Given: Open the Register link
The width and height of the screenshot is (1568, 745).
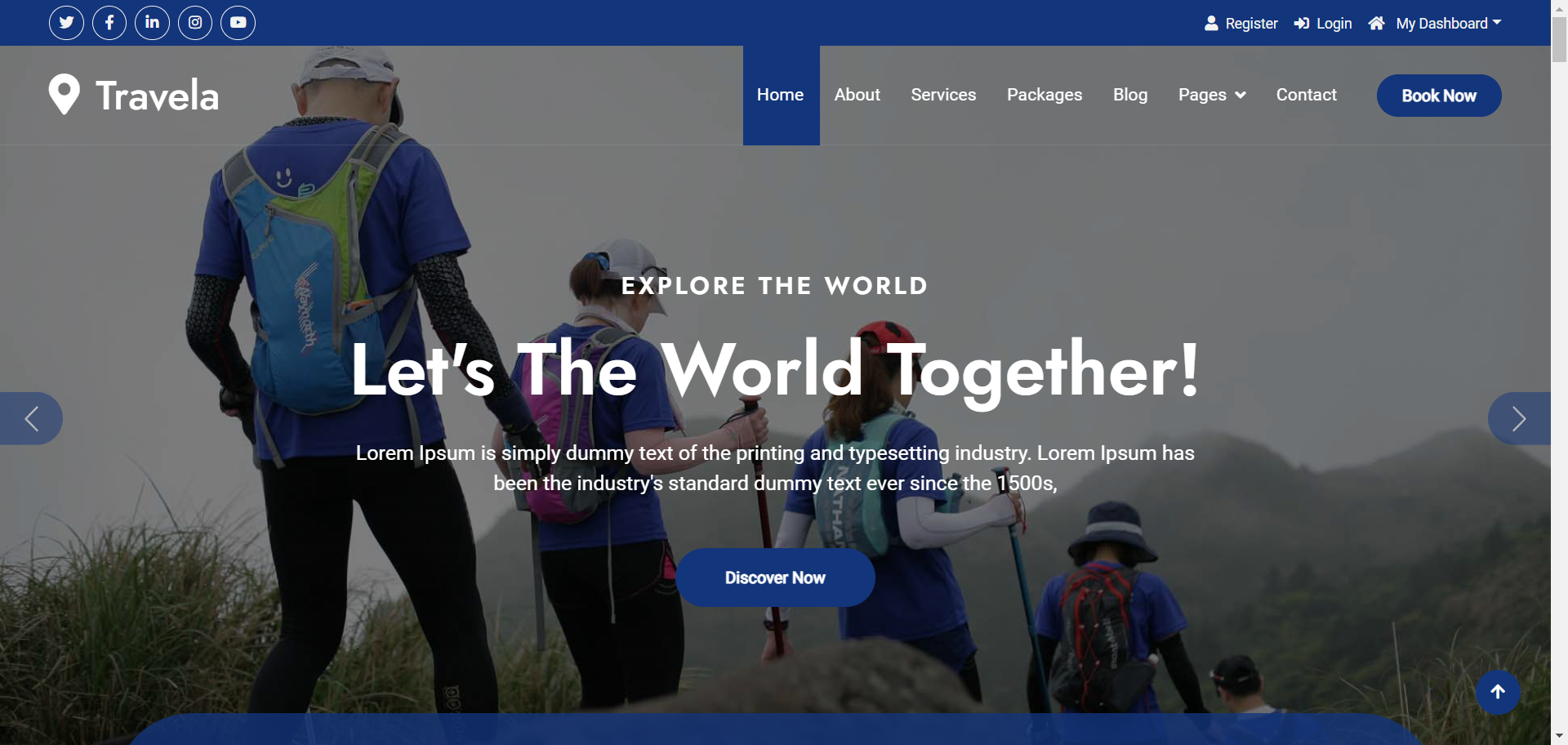Looking at the screenshot, I should [x=1241, y=24].
